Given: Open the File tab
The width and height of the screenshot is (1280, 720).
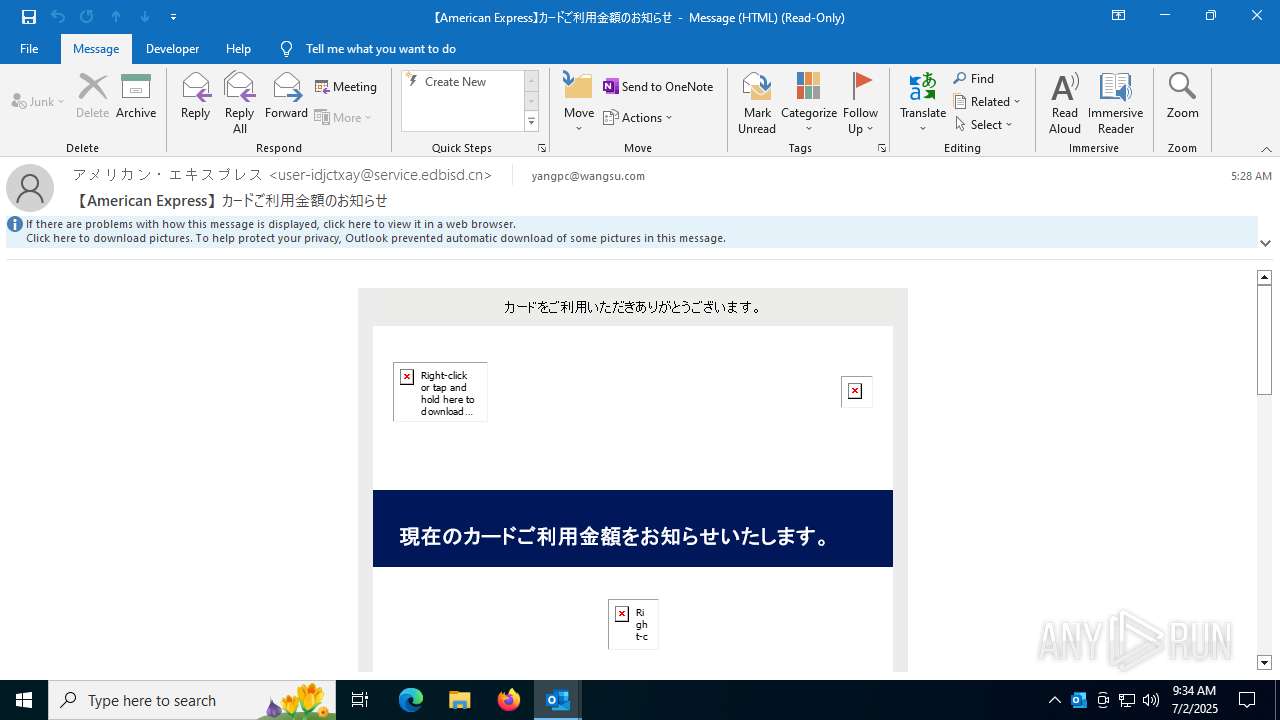Looking at the screenshot, I should (x=29, y=49).
